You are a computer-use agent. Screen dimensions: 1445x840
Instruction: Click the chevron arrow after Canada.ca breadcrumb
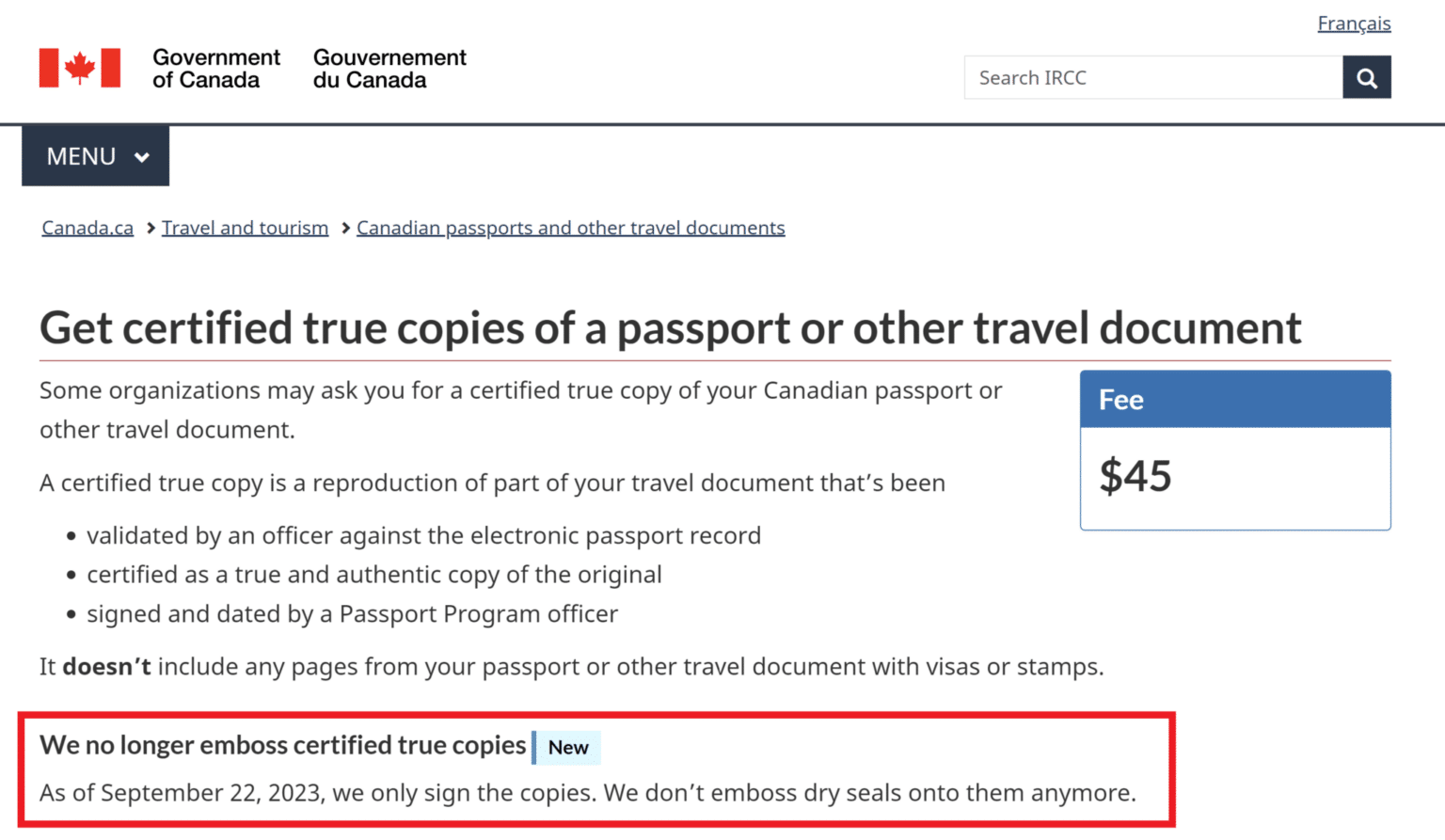149,228
